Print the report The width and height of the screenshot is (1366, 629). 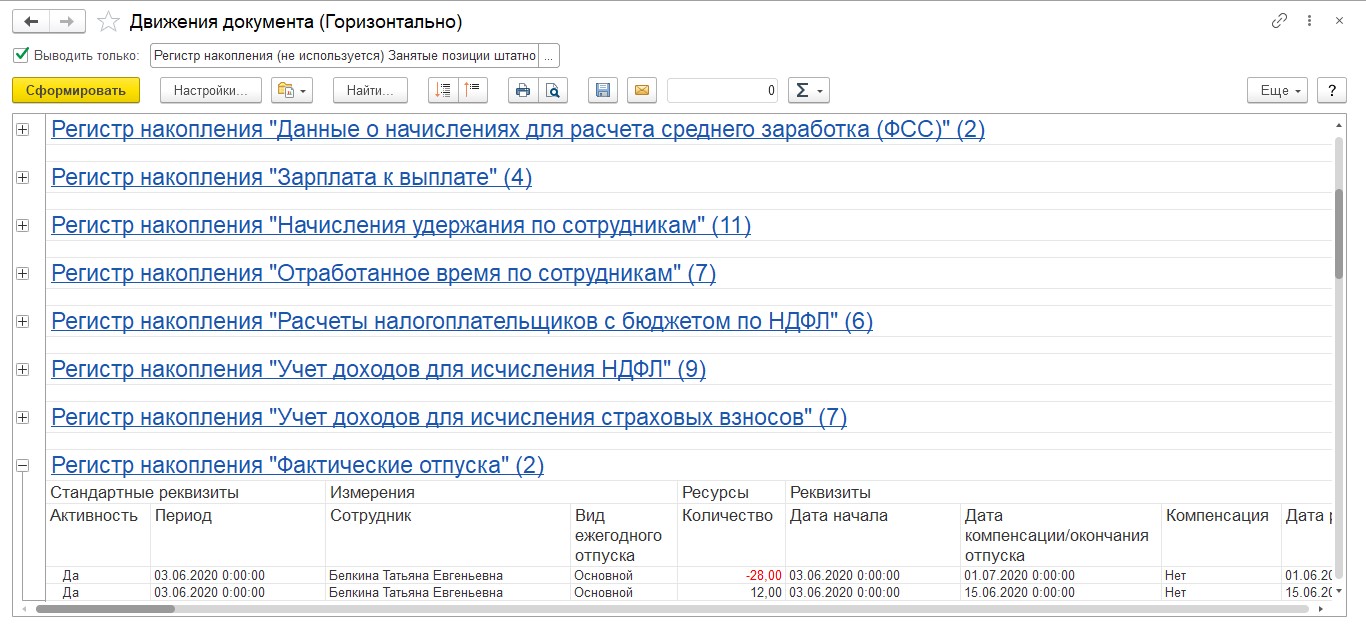(522, 90)
